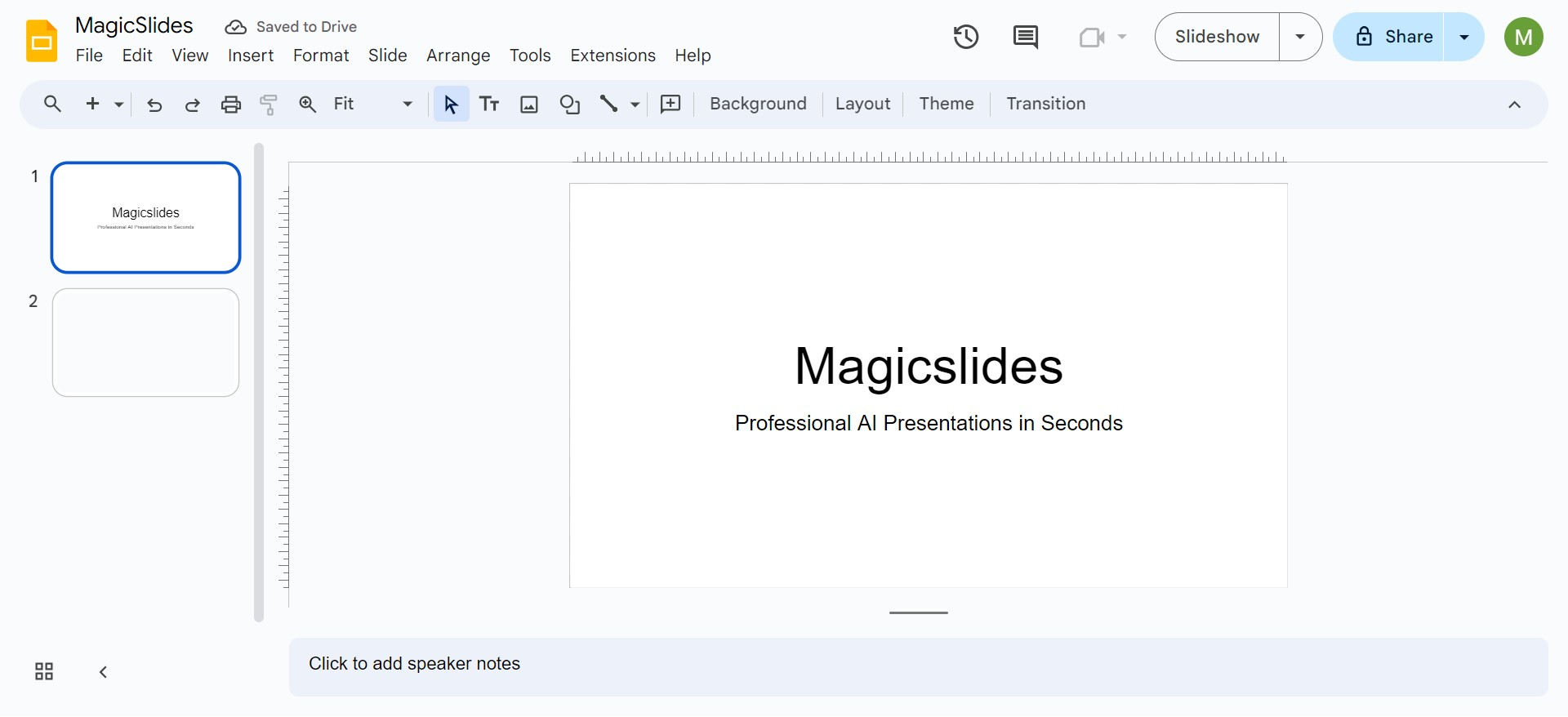Click the paint format roller icon
The width and height of the screenshot is (1568, 717).
coord(269,105)
